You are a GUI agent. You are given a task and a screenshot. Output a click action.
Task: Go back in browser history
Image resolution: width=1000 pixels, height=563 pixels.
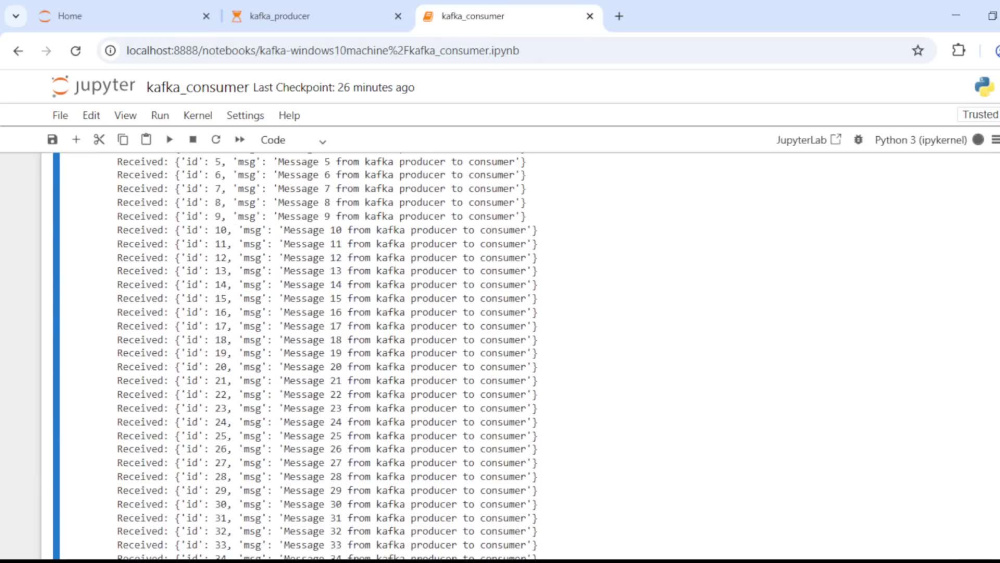(18, 50)
